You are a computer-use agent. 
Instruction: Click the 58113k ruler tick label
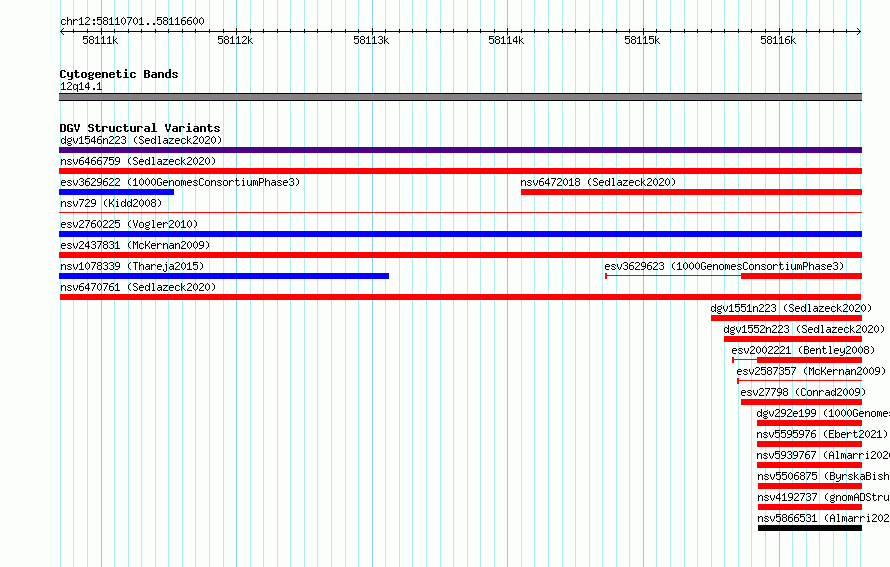point(371,40)
